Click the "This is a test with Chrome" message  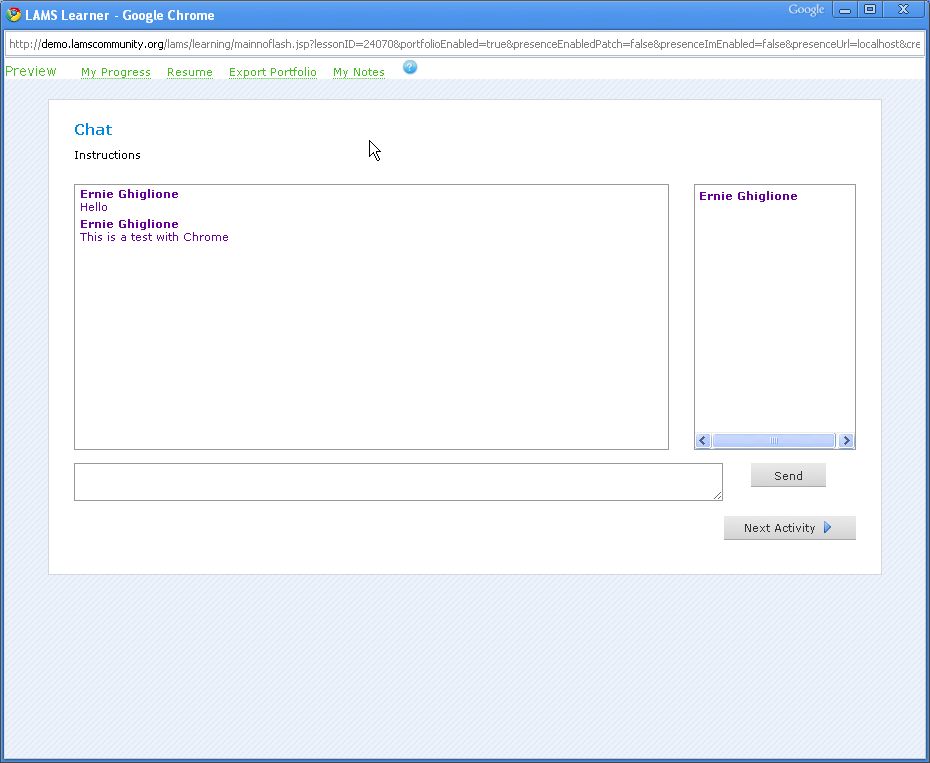[x=154, y=237]
